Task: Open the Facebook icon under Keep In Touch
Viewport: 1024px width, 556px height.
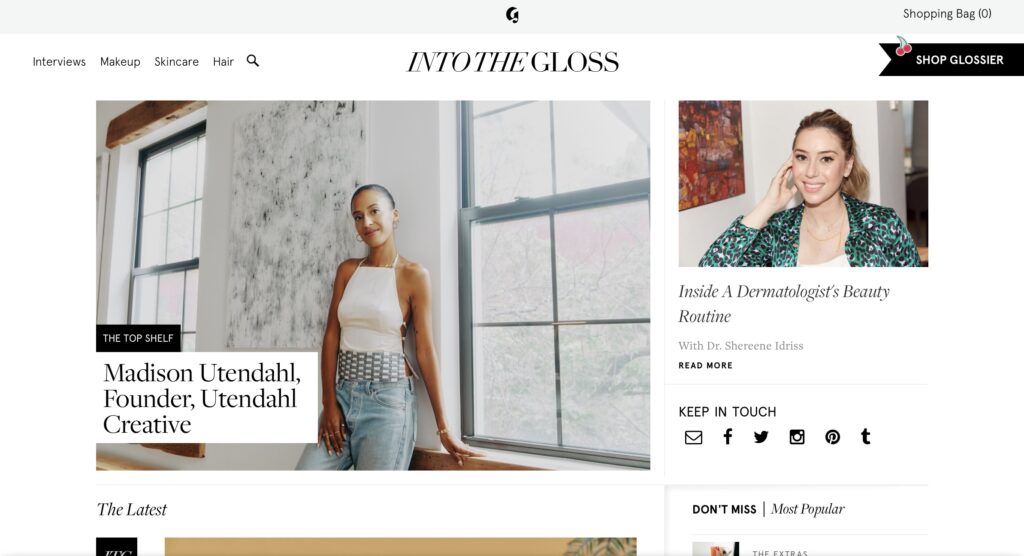Action: [728, 436]
